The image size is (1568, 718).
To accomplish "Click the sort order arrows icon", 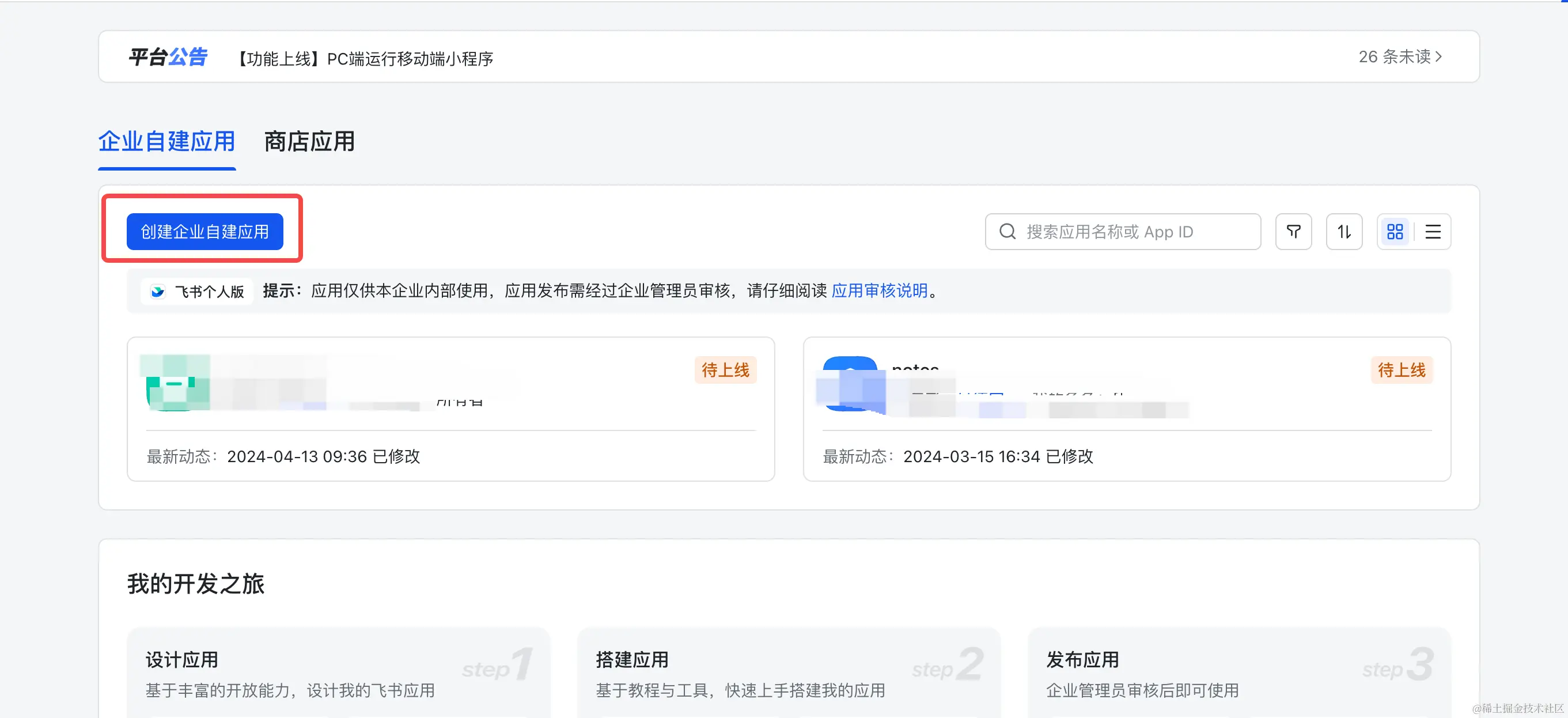I will pos(1344,232).
